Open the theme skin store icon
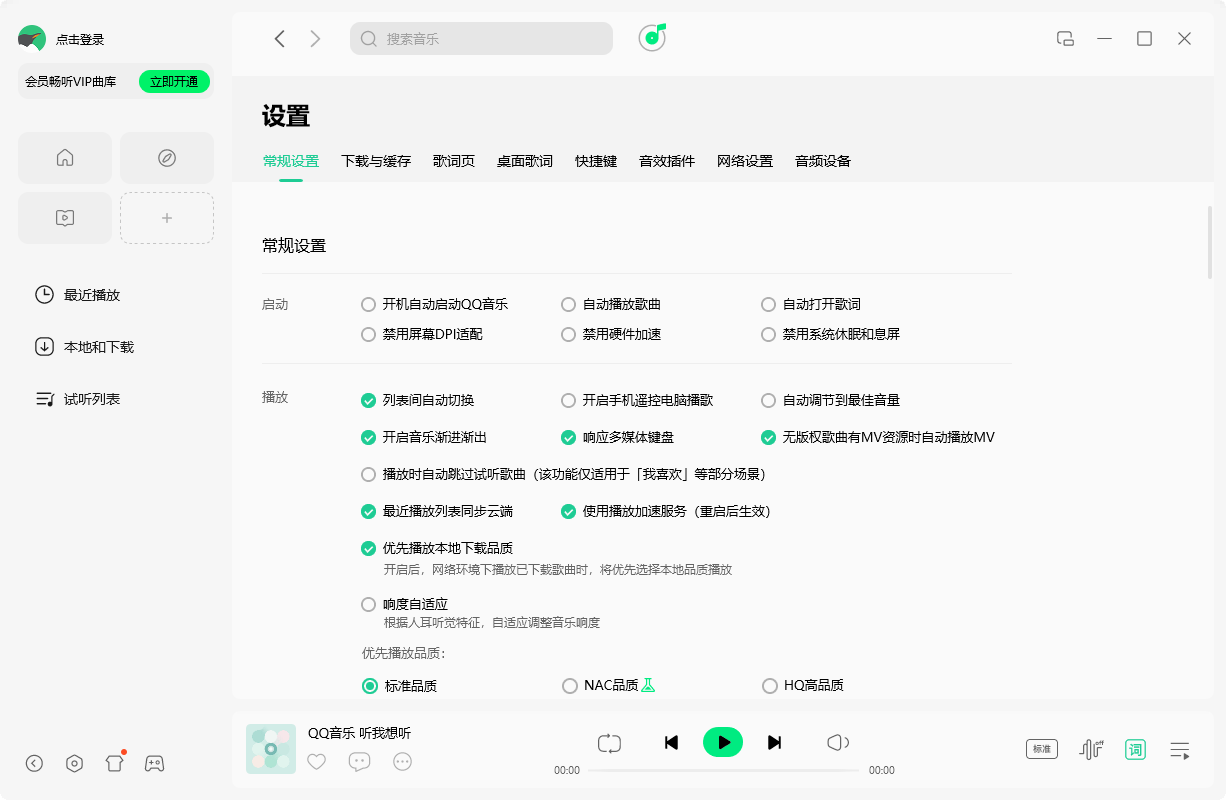 pyautogui.click(x=114, y=763)
